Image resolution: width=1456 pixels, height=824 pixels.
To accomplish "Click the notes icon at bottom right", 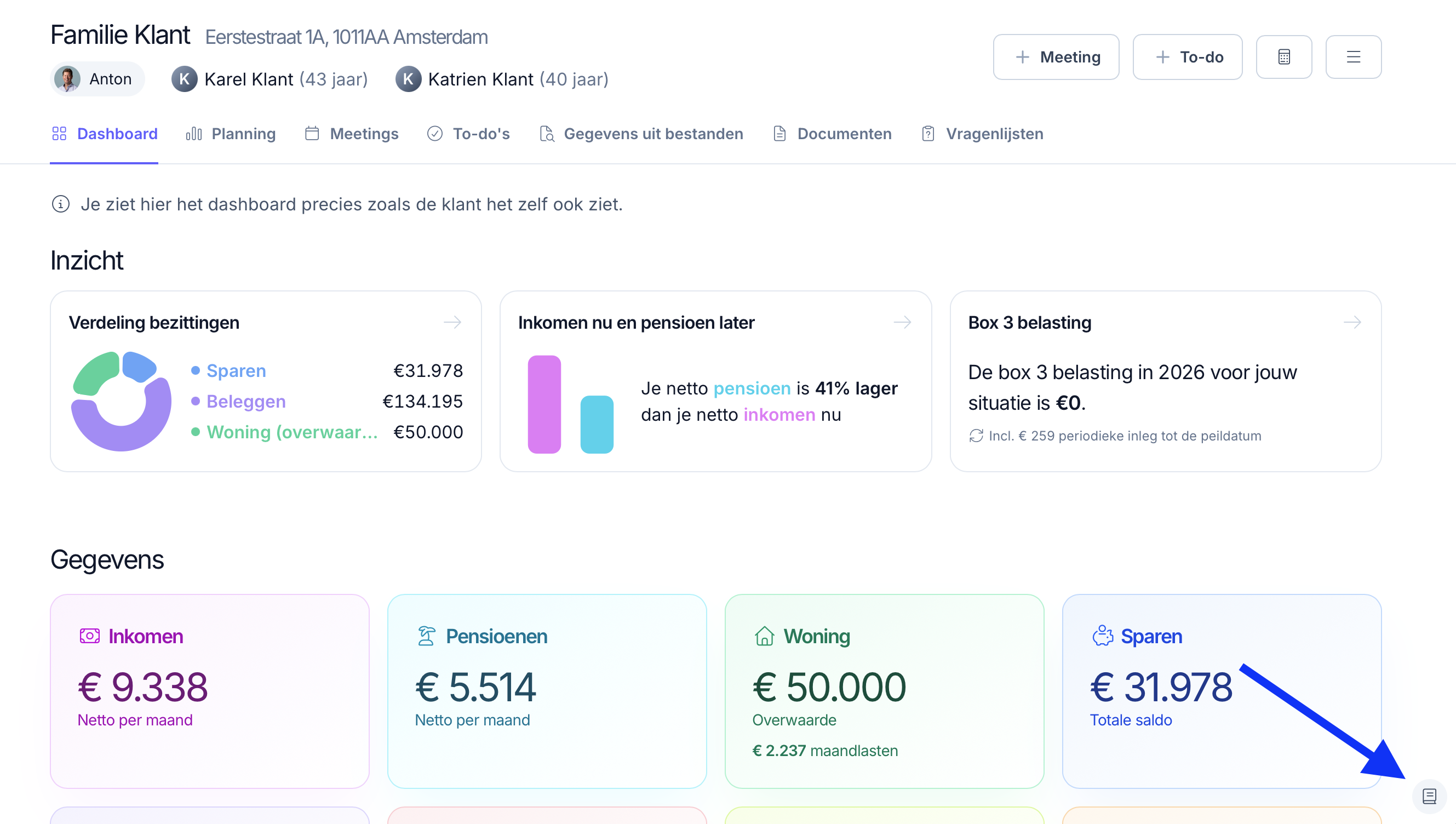I will pos(1429,796).
